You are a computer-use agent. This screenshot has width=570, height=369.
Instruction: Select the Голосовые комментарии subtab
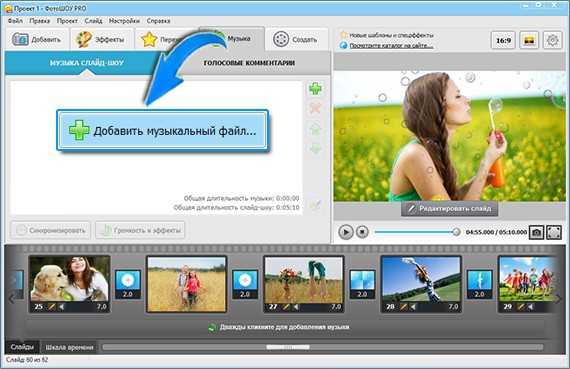(x=249, y=63)
